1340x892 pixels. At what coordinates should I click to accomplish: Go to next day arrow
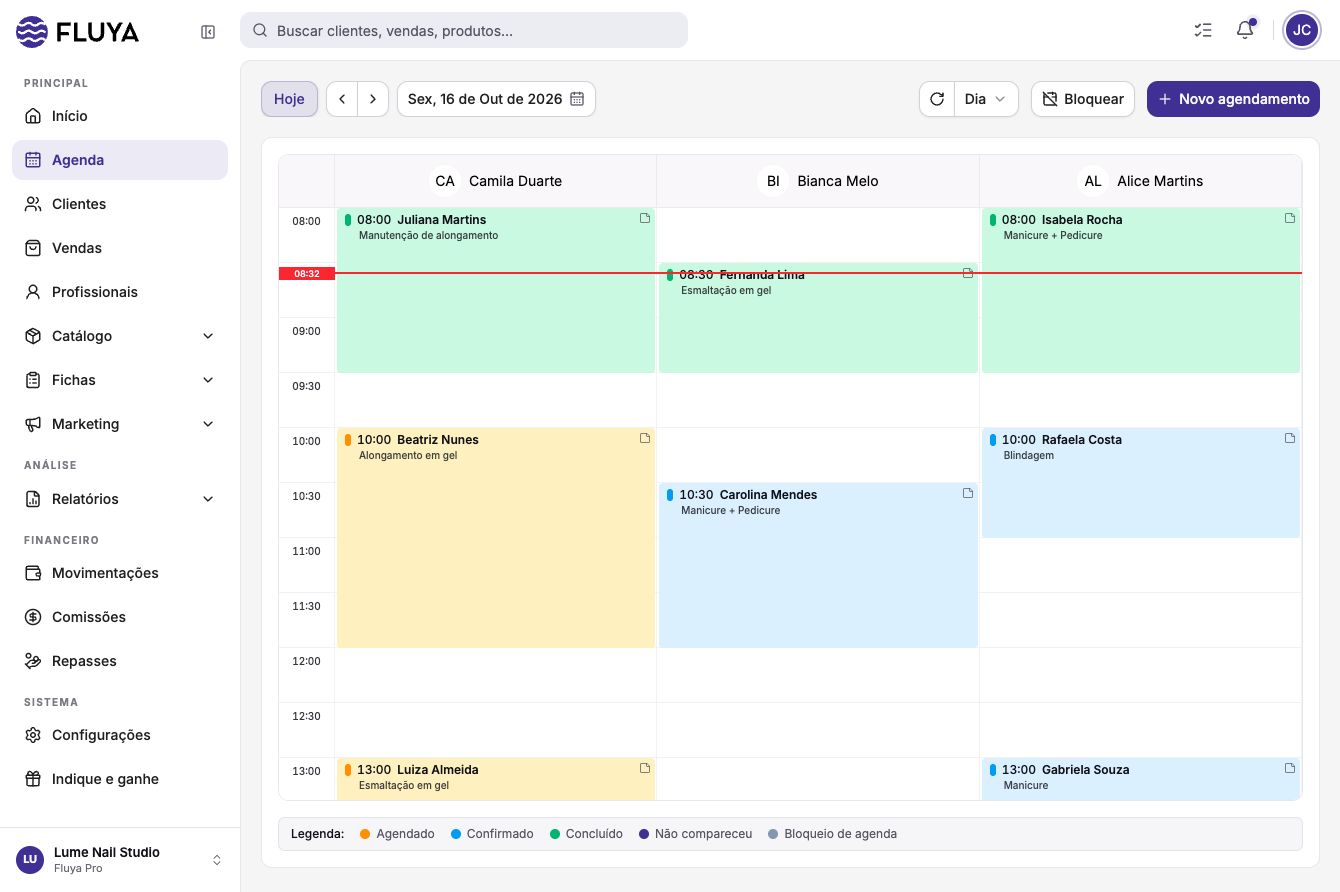(373, 99)
